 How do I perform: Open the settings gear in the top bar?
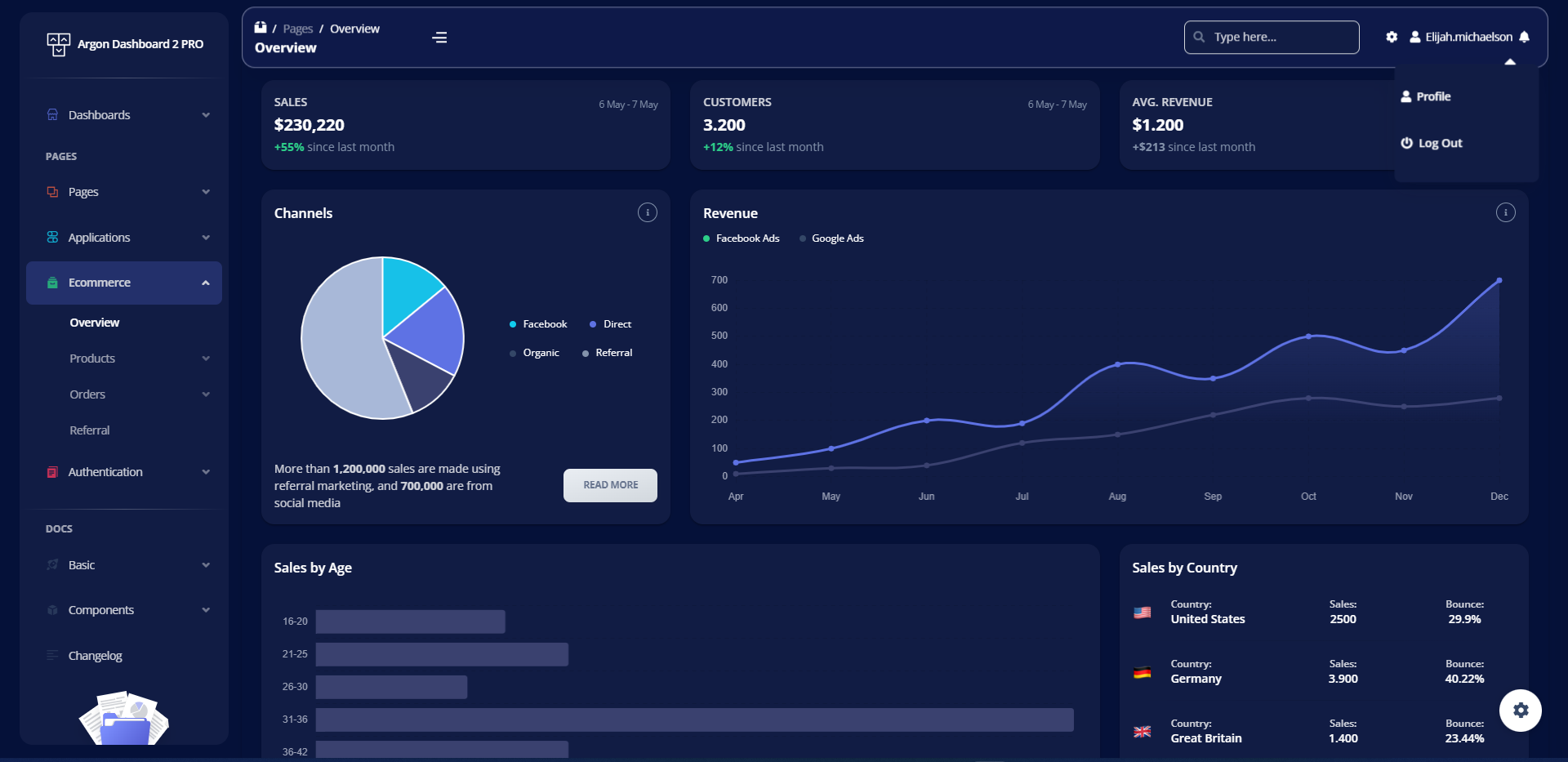(x=1392, y=37)
